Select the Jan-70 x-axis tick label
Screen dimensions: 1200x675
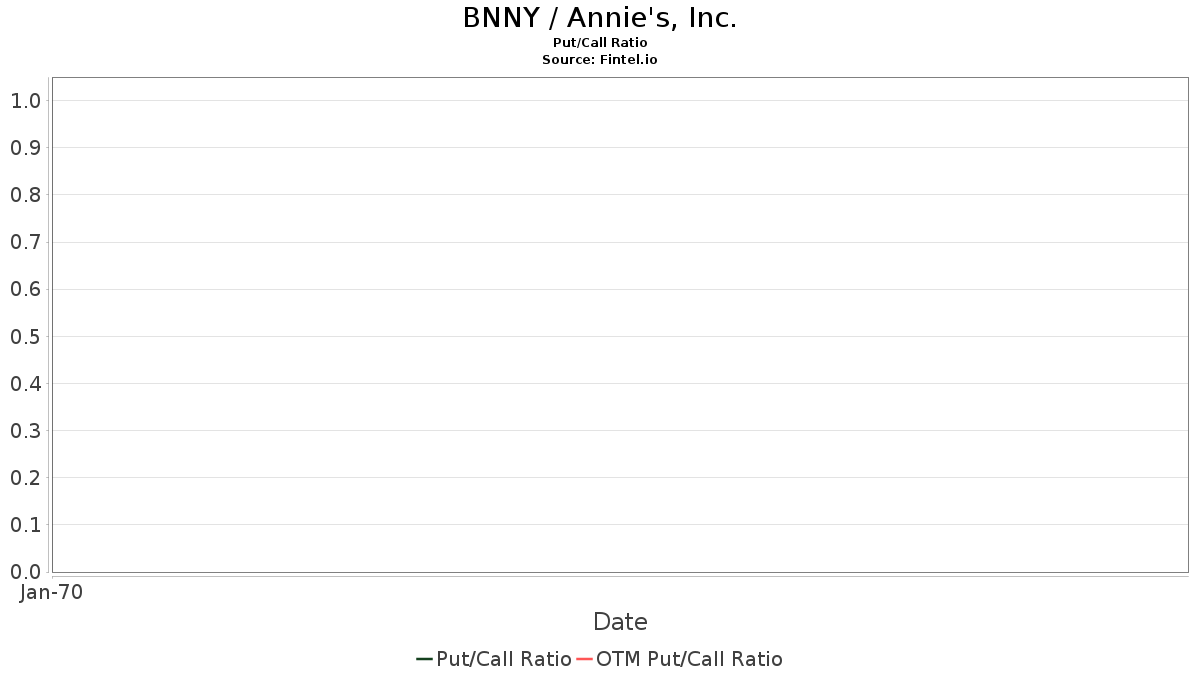(x=51, y=592)
